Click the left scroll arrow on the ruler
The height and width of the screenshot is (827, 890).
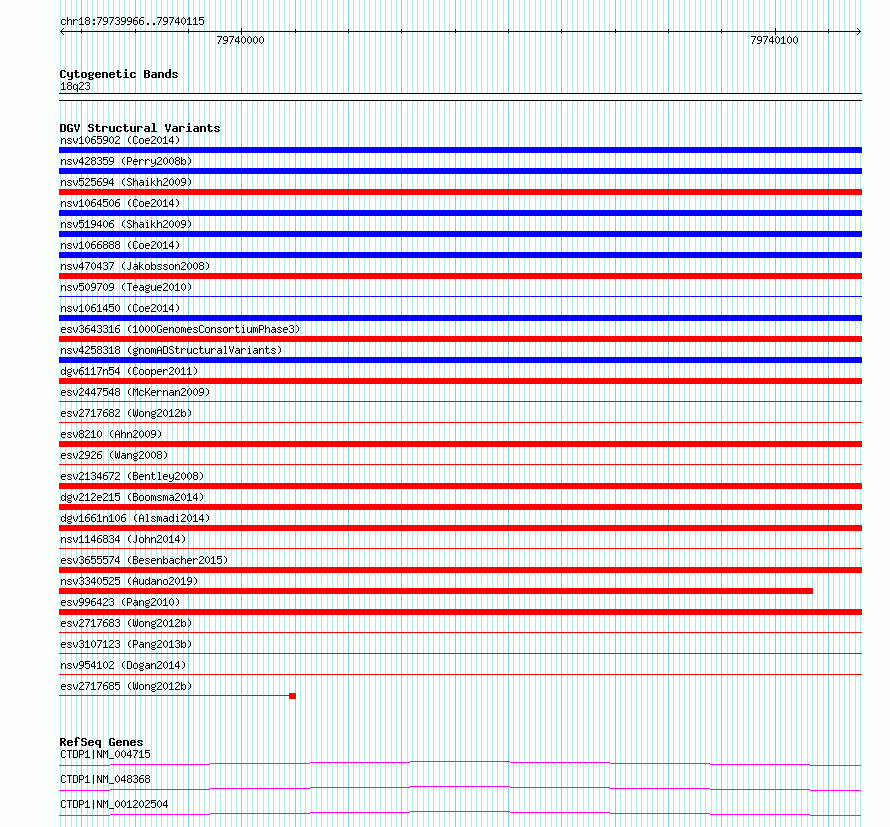click(62, 32)
